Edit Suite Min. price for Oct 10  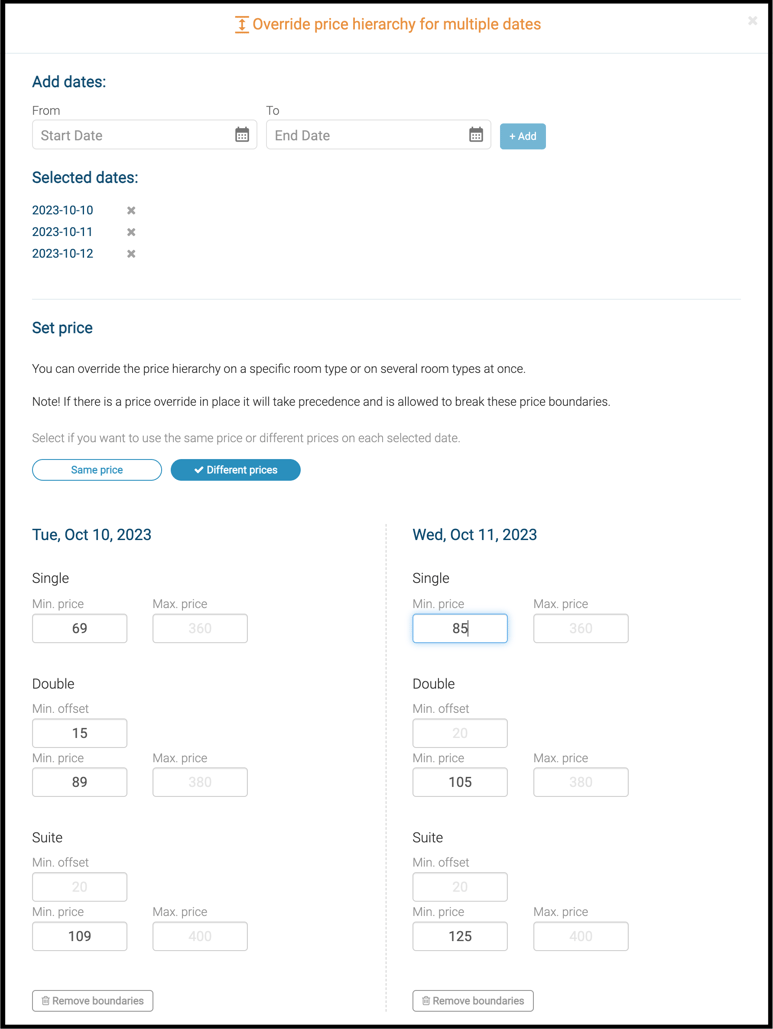coord(80,937)
